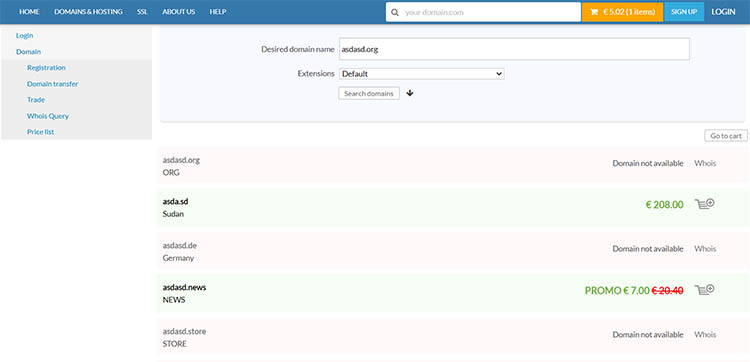Click the asdasd.store result name
The width and height of the screenshot is (750, 362).
[x=184, y=331]
